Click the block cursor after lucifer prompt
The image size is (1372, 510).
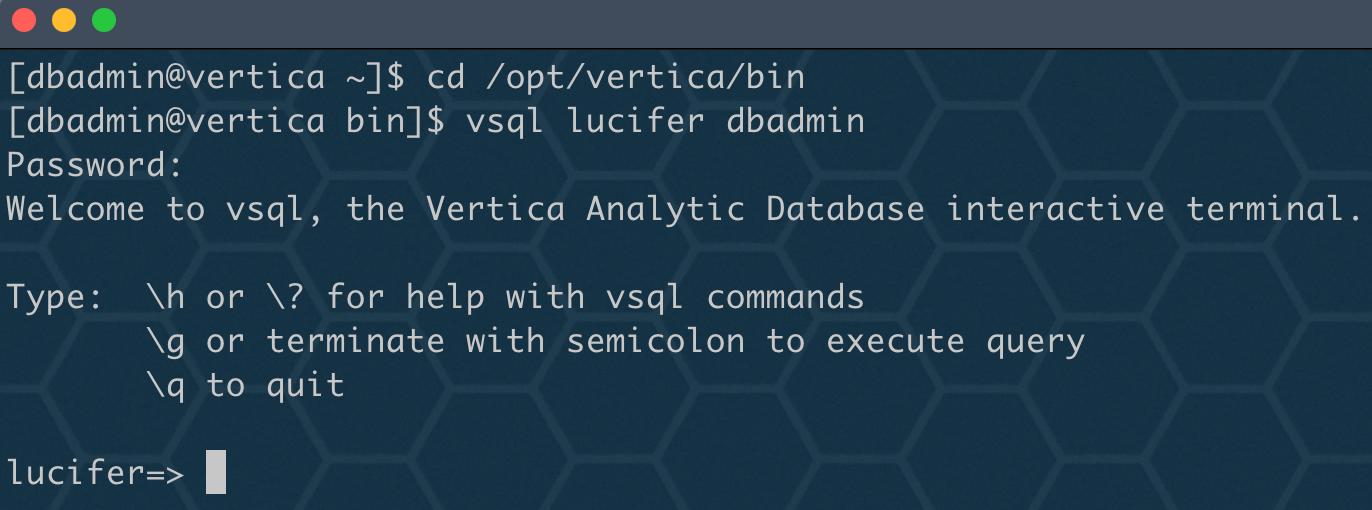point(216,472)
